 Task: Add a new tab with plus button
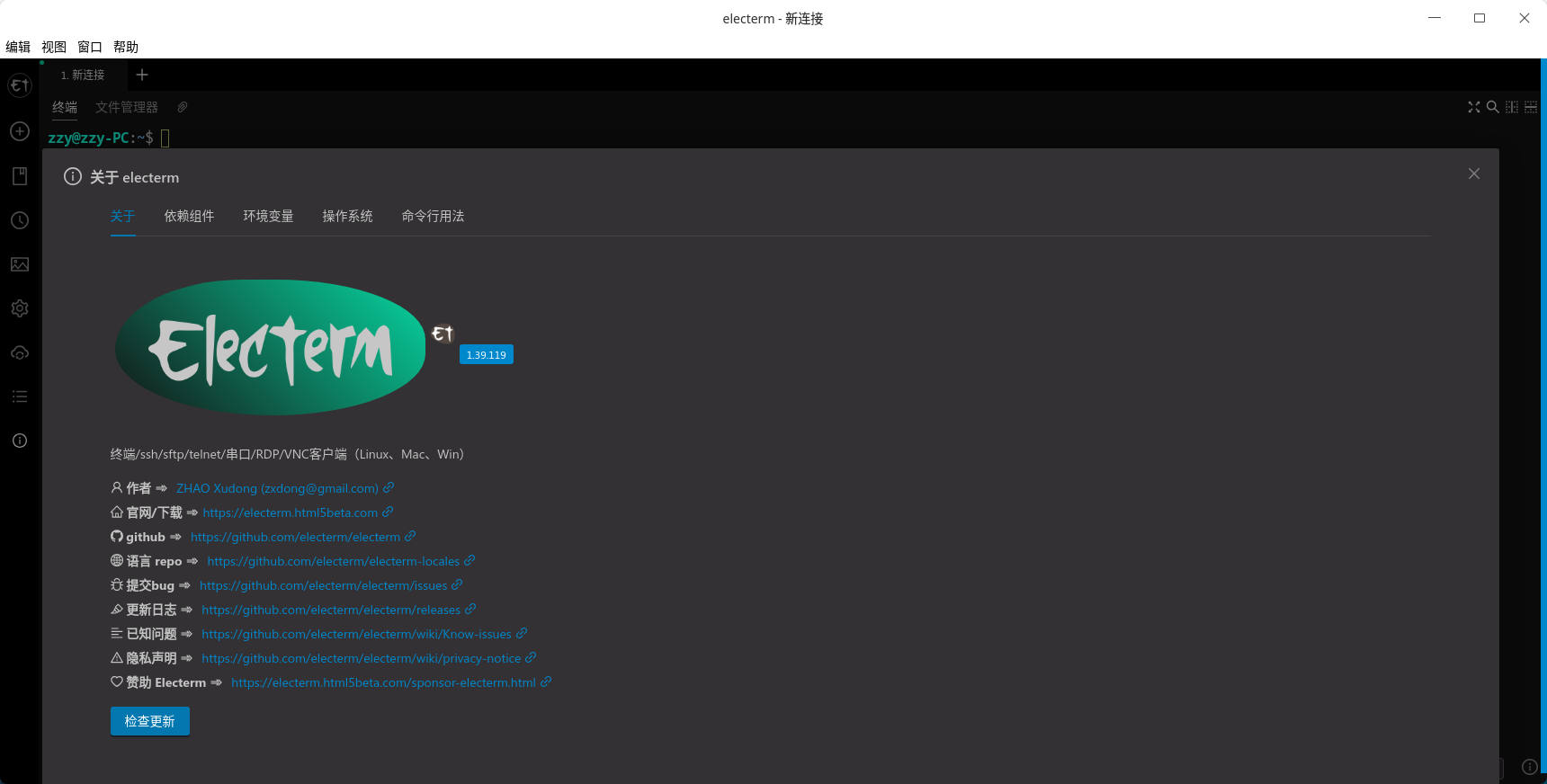click(x=142, y=75)
